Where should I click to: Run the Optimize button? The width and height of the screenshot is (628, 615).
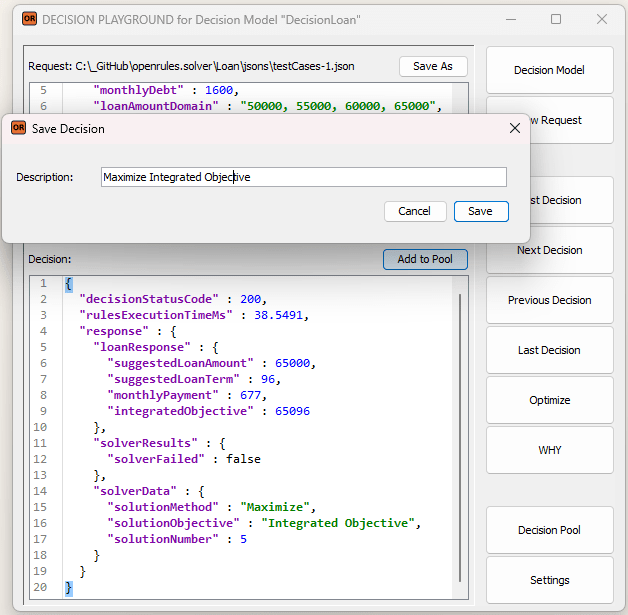click(x=549, y=400)
